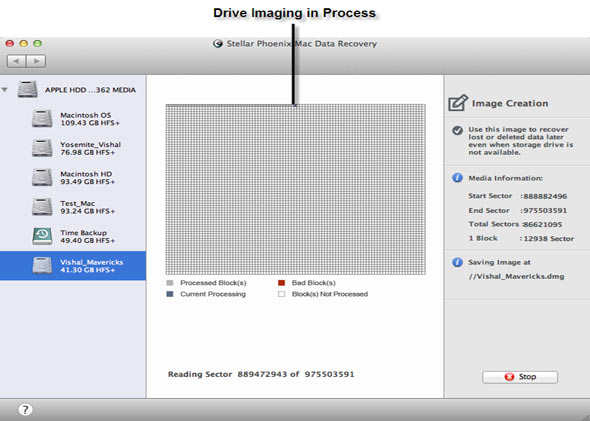Click the Bad Block(s) red swatch
This screenshot has width=590, height=421.
coord(281,283)
